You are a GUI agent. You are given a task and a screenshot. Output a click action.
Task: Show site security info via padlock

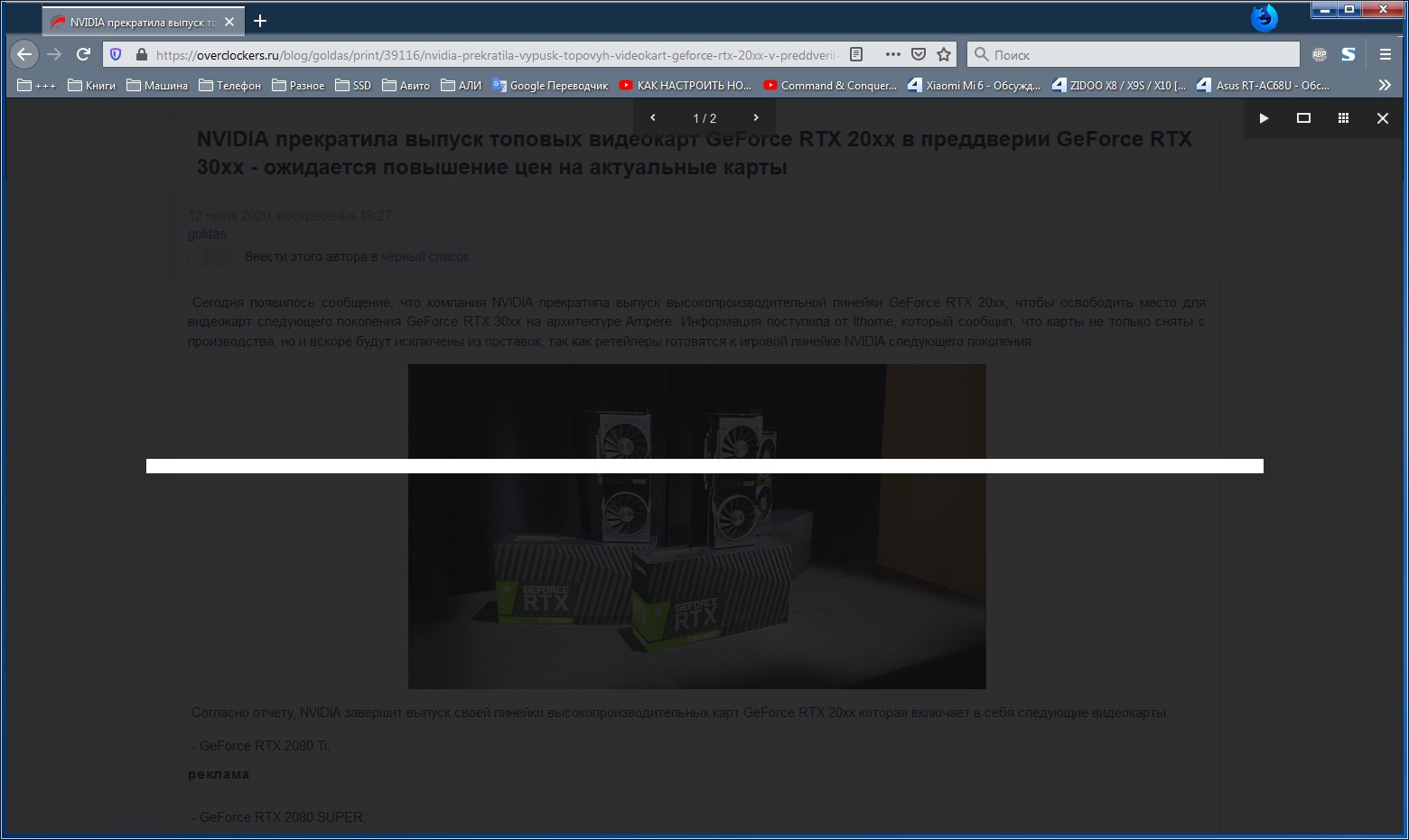(x=141, y=54)
